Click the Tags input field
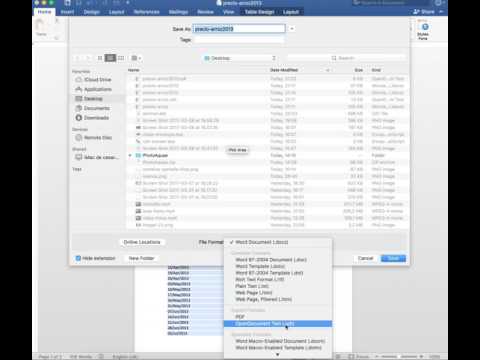This screenshot has height=360, width=480. [x=239, y=40]
